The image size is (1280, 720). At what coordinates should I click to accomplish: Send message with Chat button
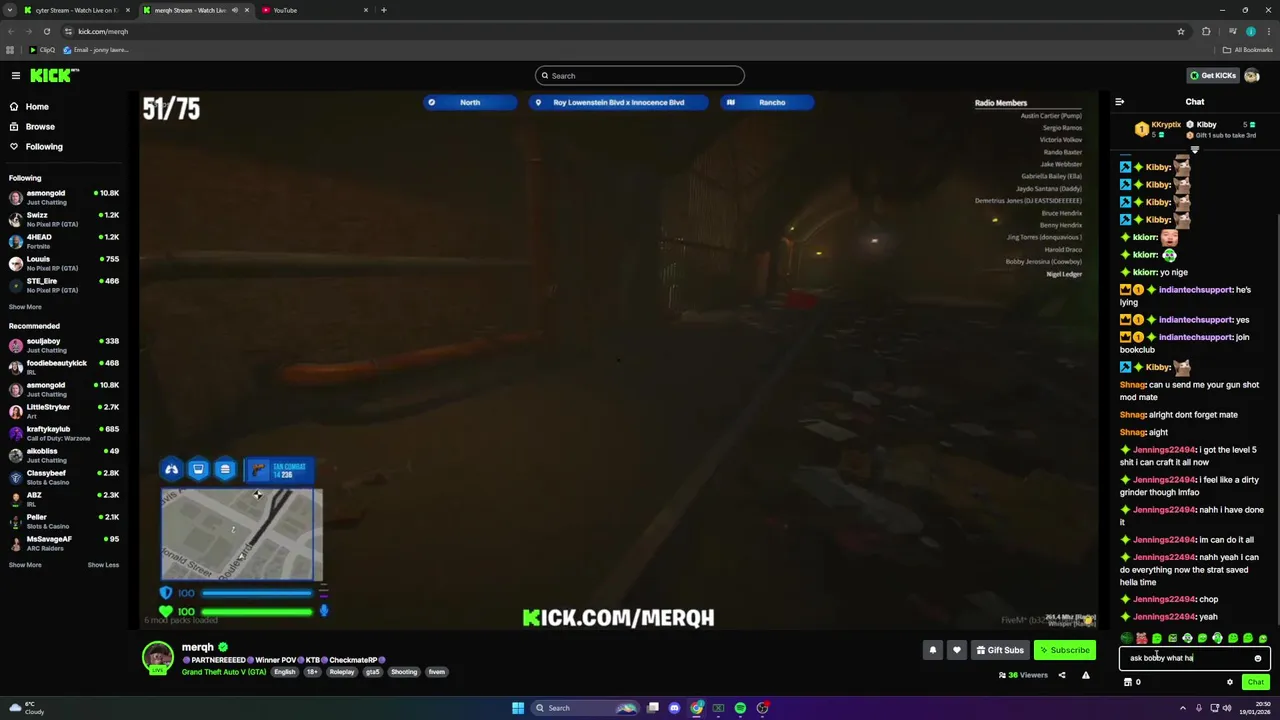click(1255, 682)
